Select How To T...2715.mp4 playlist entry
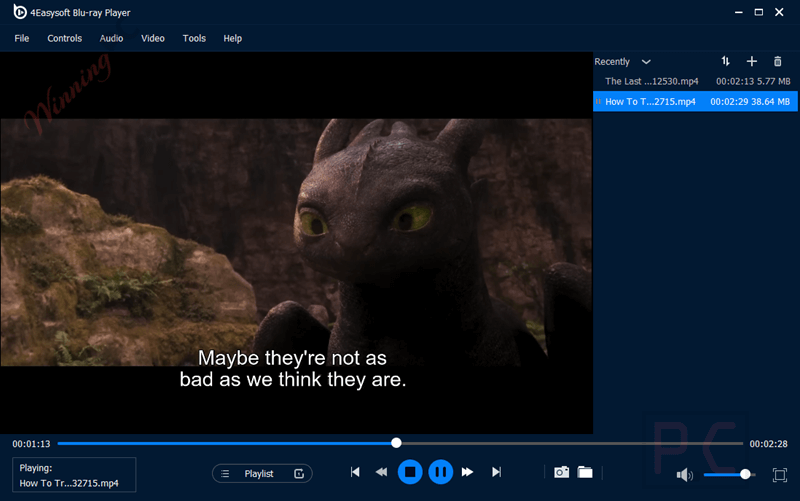The width and height of the screenshot is (800, 501). tap(695, 102)
